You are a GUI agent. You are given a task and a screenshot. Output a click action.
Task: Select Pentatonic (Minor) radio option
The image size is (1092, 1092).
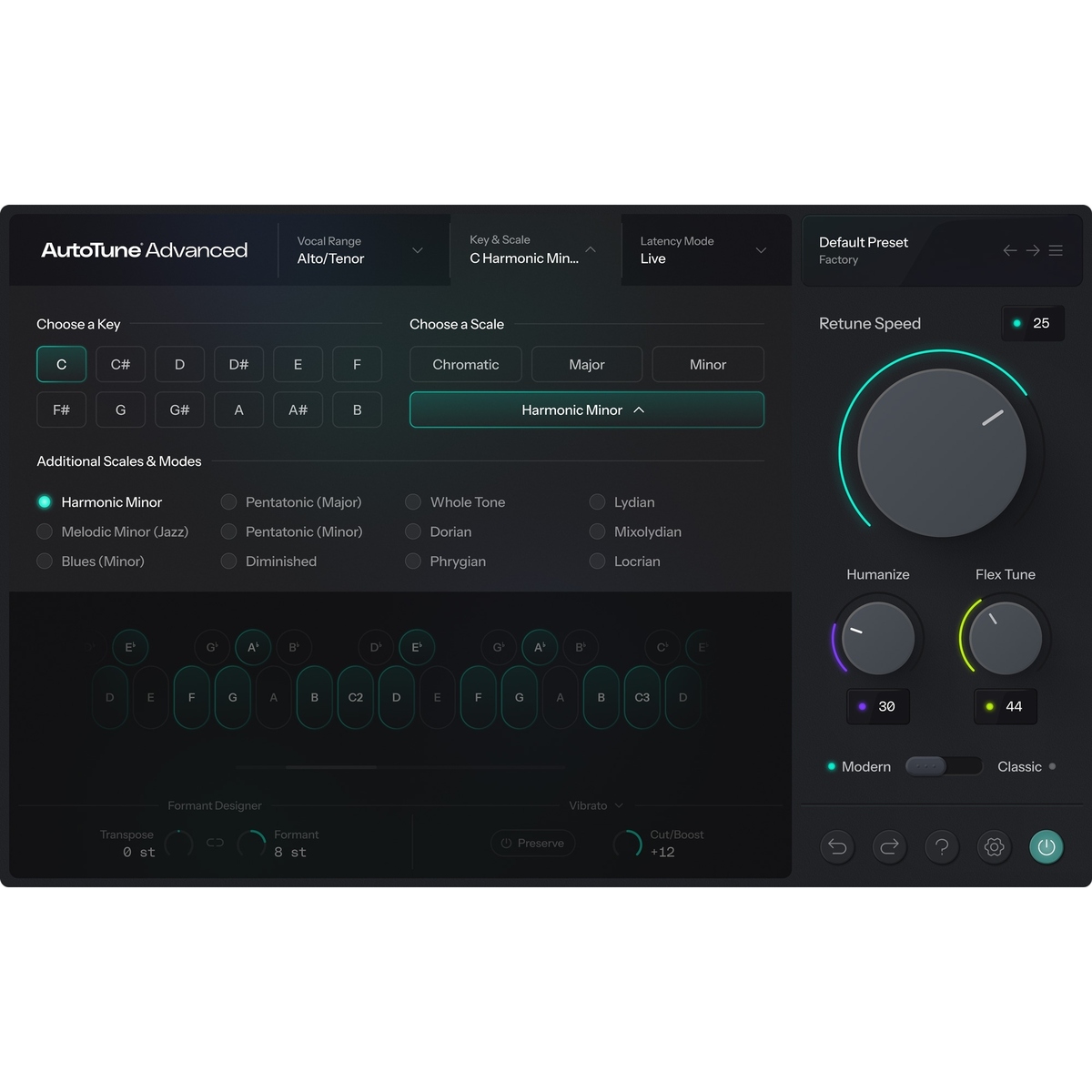point(228,531)
